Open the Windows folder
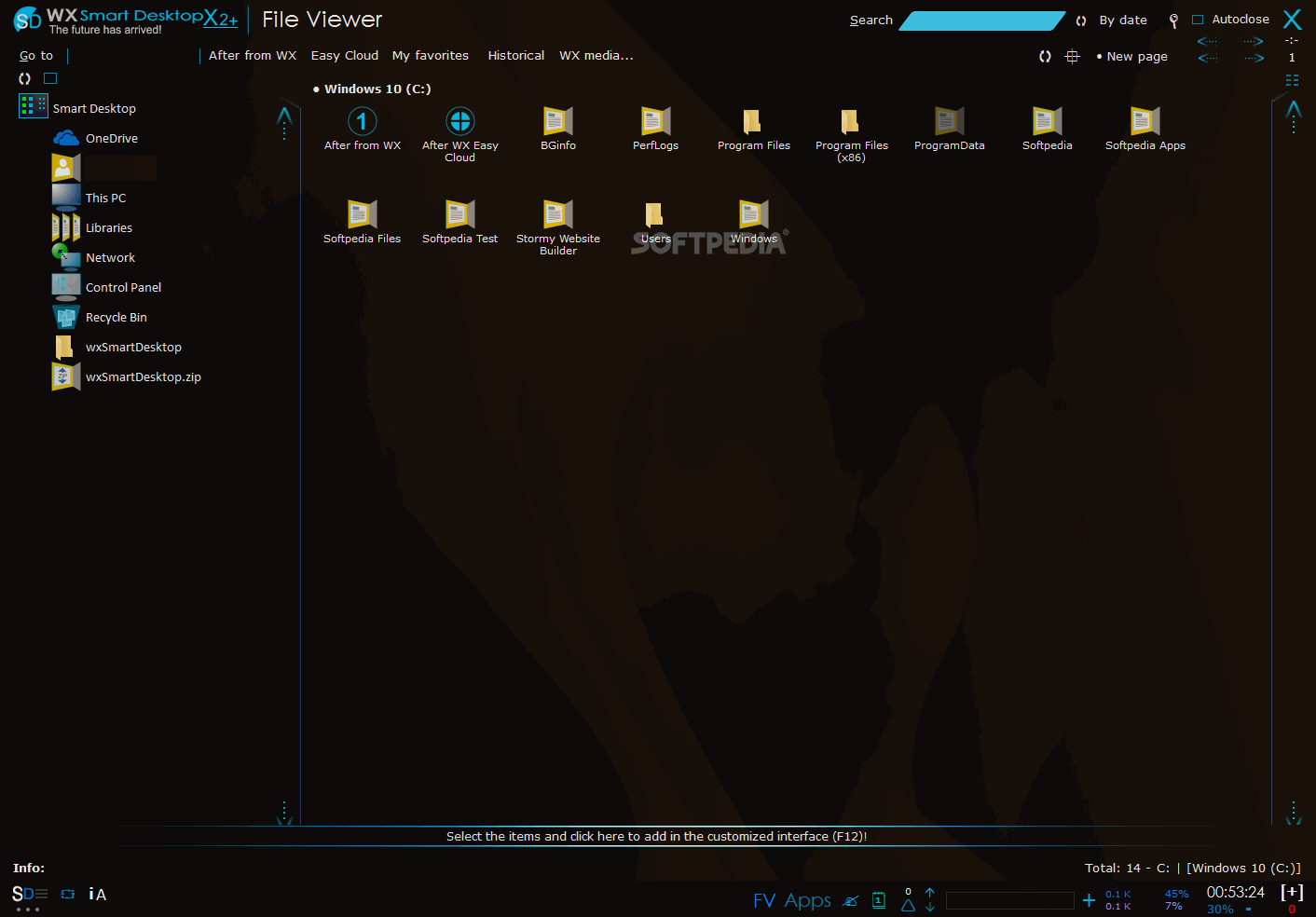The height and width of the screenshot is (917, 1316). [754, 214]
